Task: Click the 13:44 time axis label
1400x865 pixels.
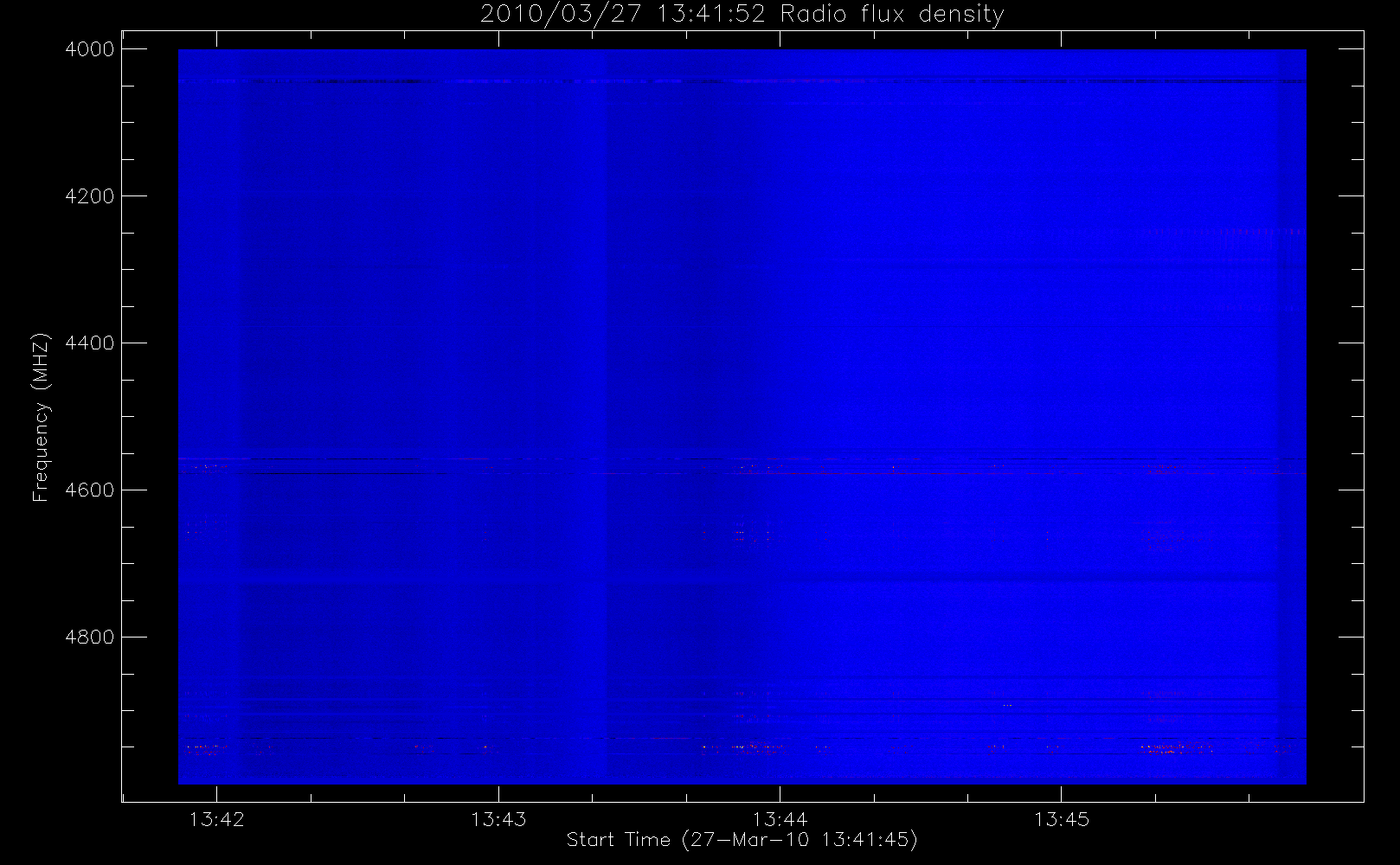Action: (x=780, y=819)
